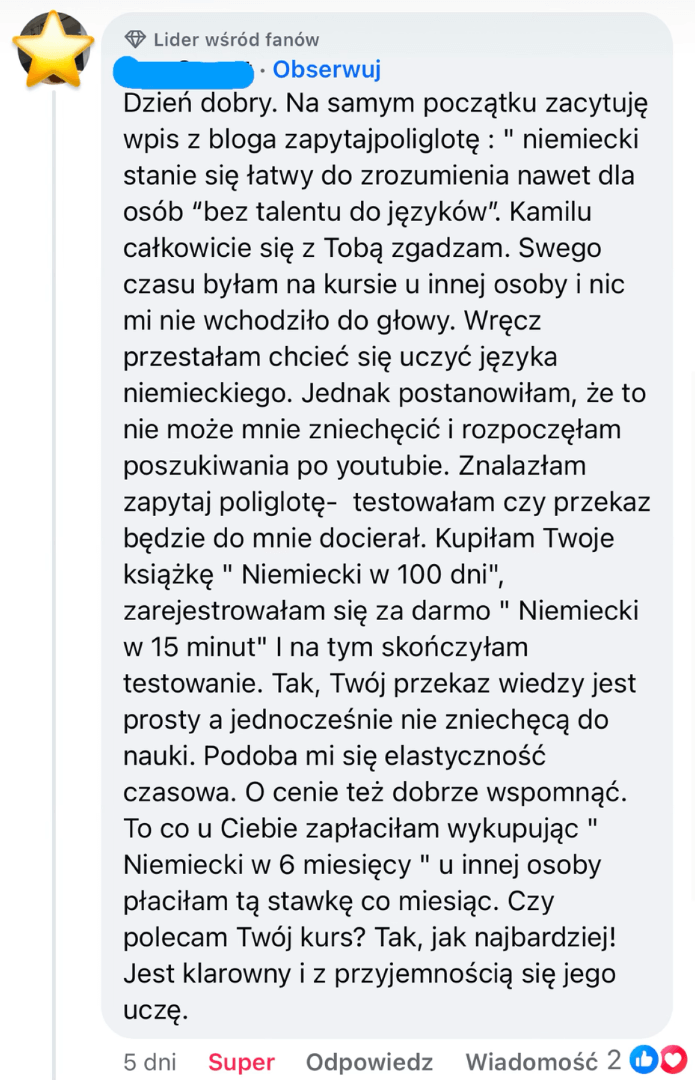This screenshot has height=1080, width=695.
Task: Show reactions list by clicking count "2"
Action: pyautogui.click(x=614, y=1060)
